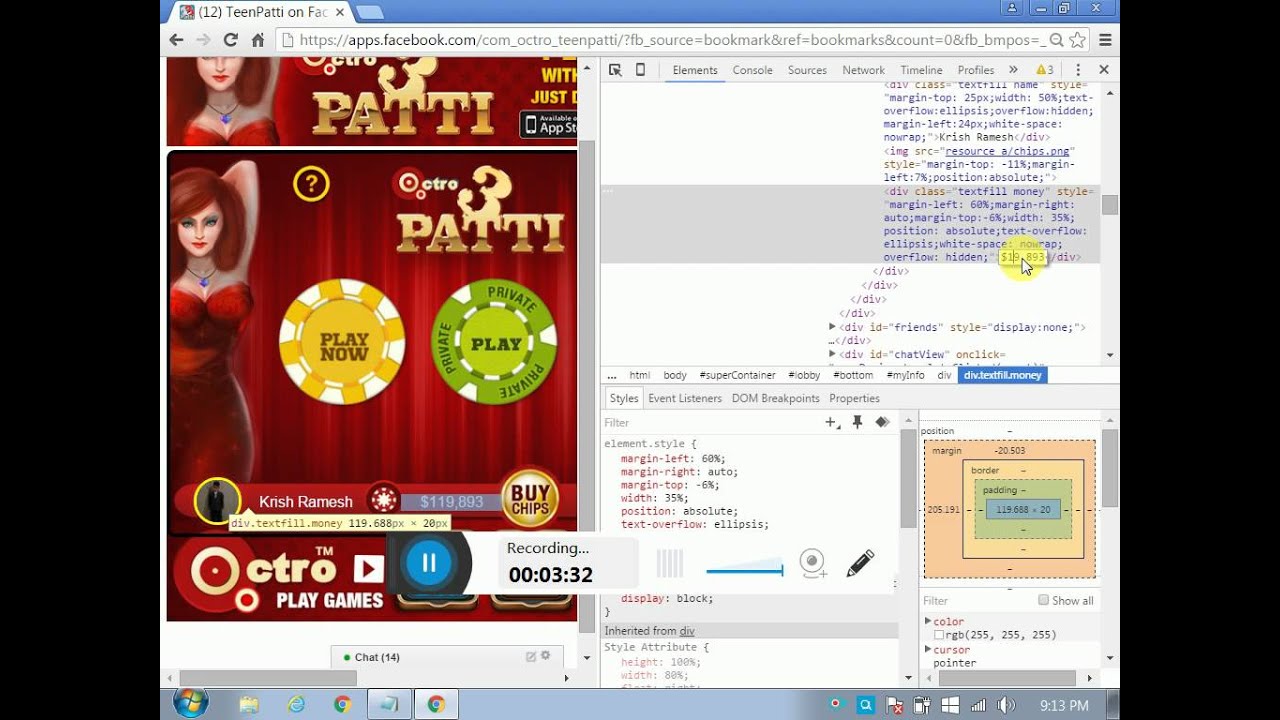Check the Show all computed styles checkbox
This screenshot has height=720, width=1280.
(1043, 600)
